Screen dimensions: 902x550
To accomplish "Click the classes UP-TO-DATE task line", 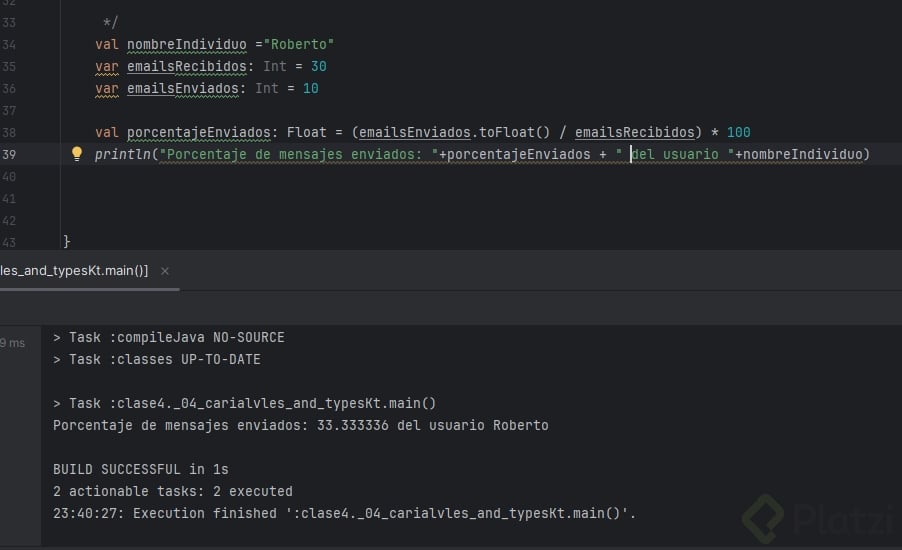I will 157,359.
